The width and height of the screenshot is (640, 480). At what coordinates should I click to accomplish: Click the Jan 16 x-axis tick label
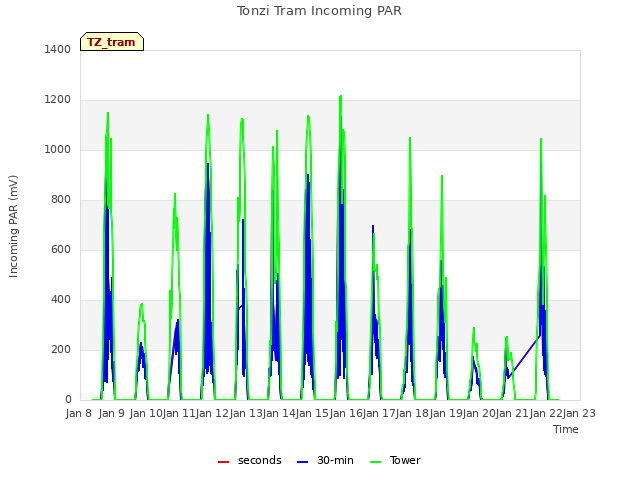[346, 413]
